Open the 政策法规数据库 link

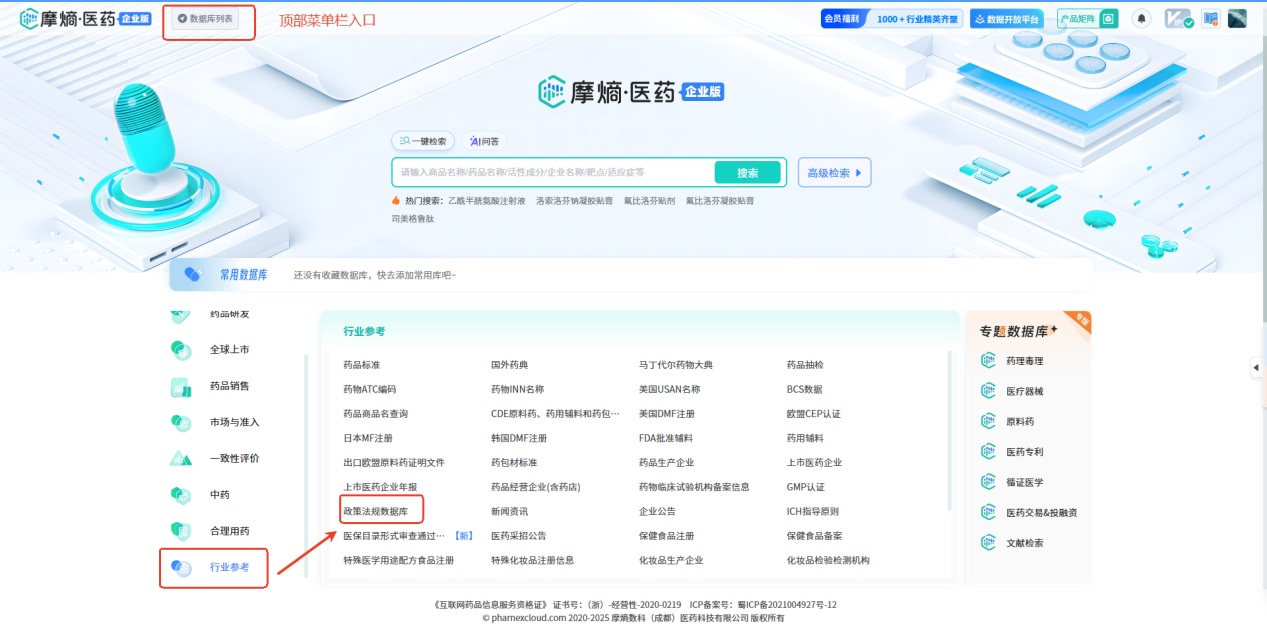coord(375,512)
